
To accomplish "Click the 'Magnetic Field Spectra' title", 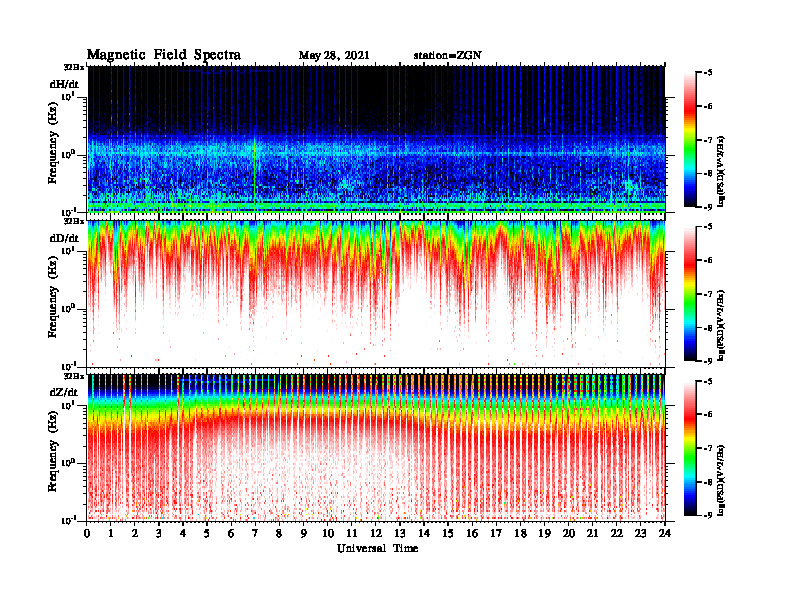I will coord(164,55).
